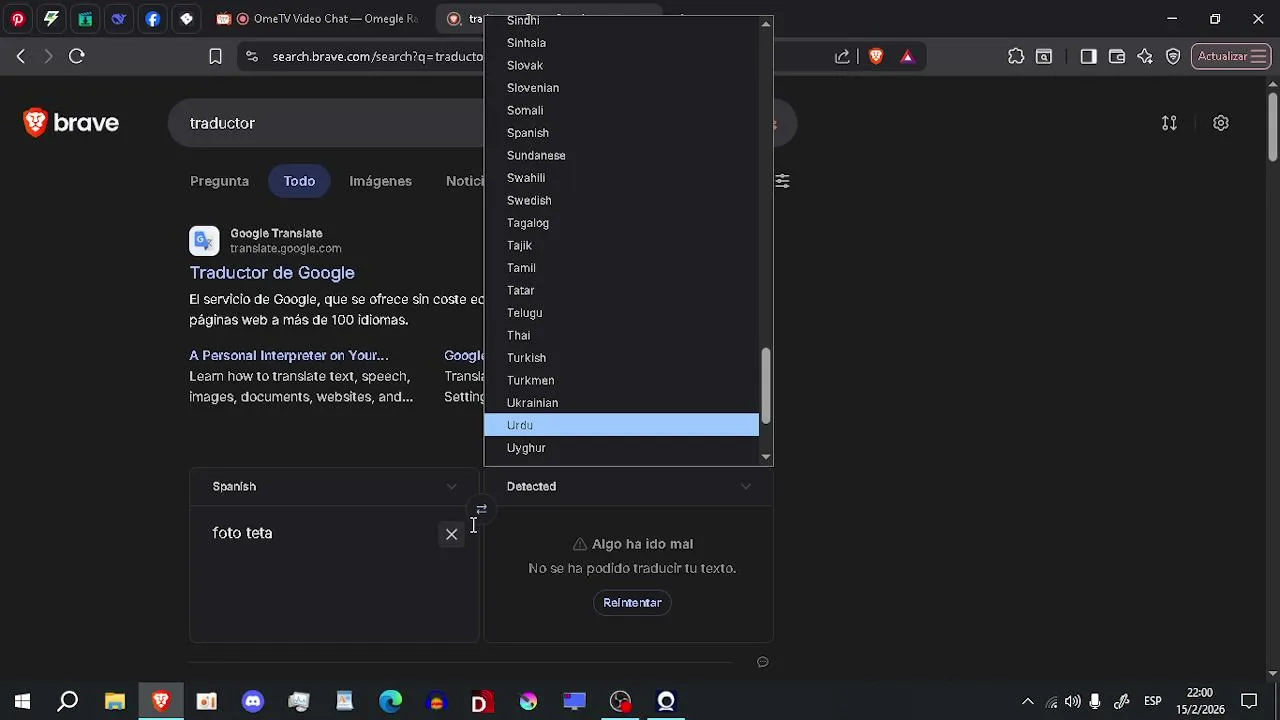Image resolution: width=1280 pixels, height=720 pixels.
Task: Choose Turkish from language list
Action: tap(621, 358)
